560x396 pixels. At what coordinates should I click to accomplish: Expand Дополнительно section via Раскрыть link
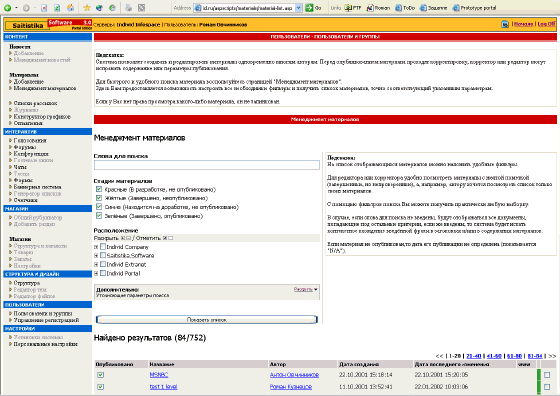(x=303, y=289)
